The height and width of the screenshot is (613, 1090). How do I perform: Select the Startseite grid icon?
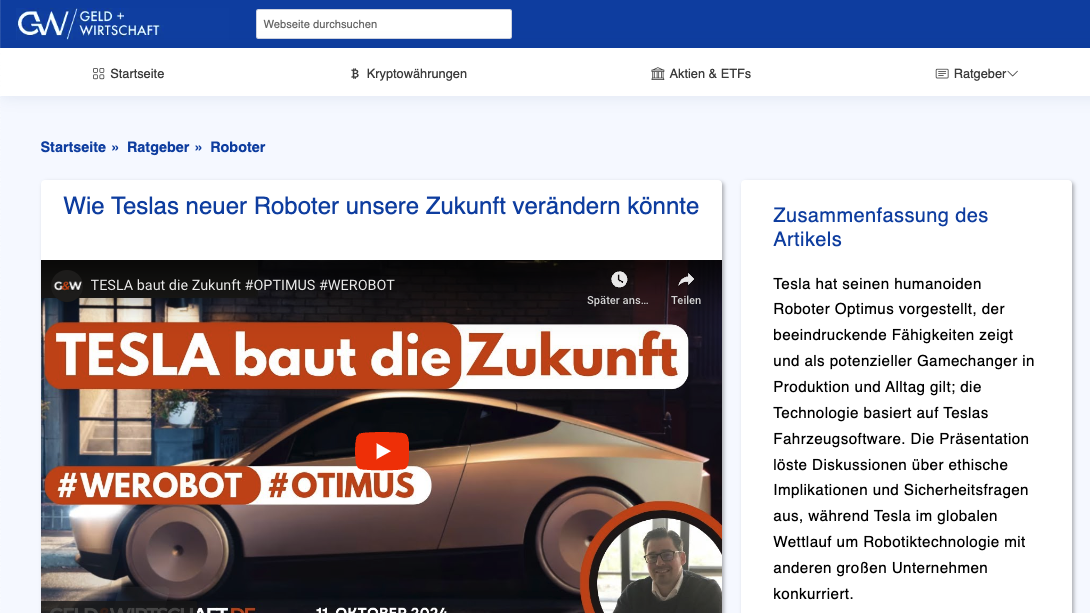pyautogui.click(x=97, y=73)
